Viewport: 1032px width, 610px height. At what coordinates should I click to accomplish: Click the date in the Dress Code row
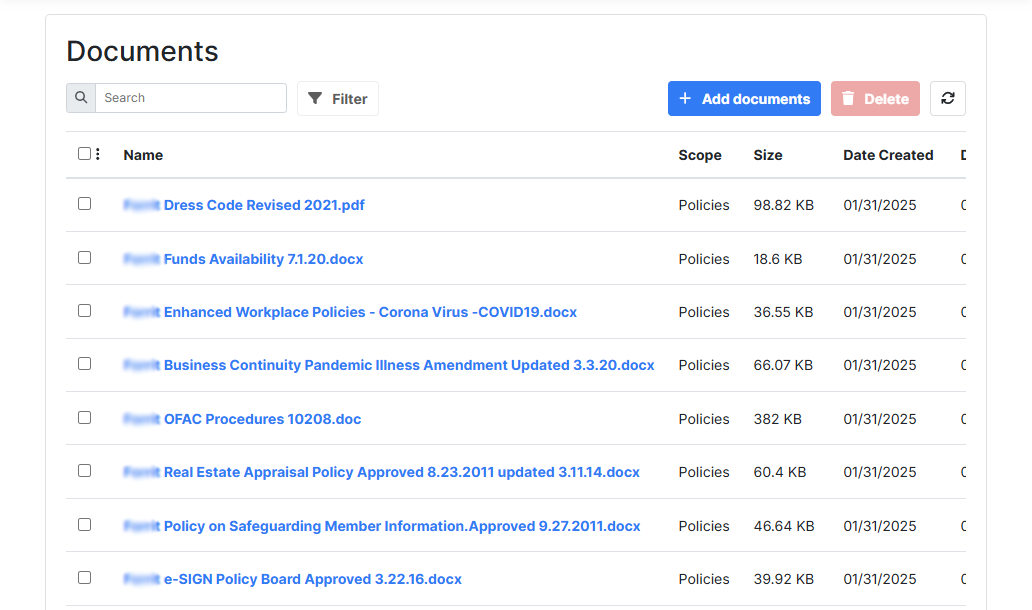[880, 205]
